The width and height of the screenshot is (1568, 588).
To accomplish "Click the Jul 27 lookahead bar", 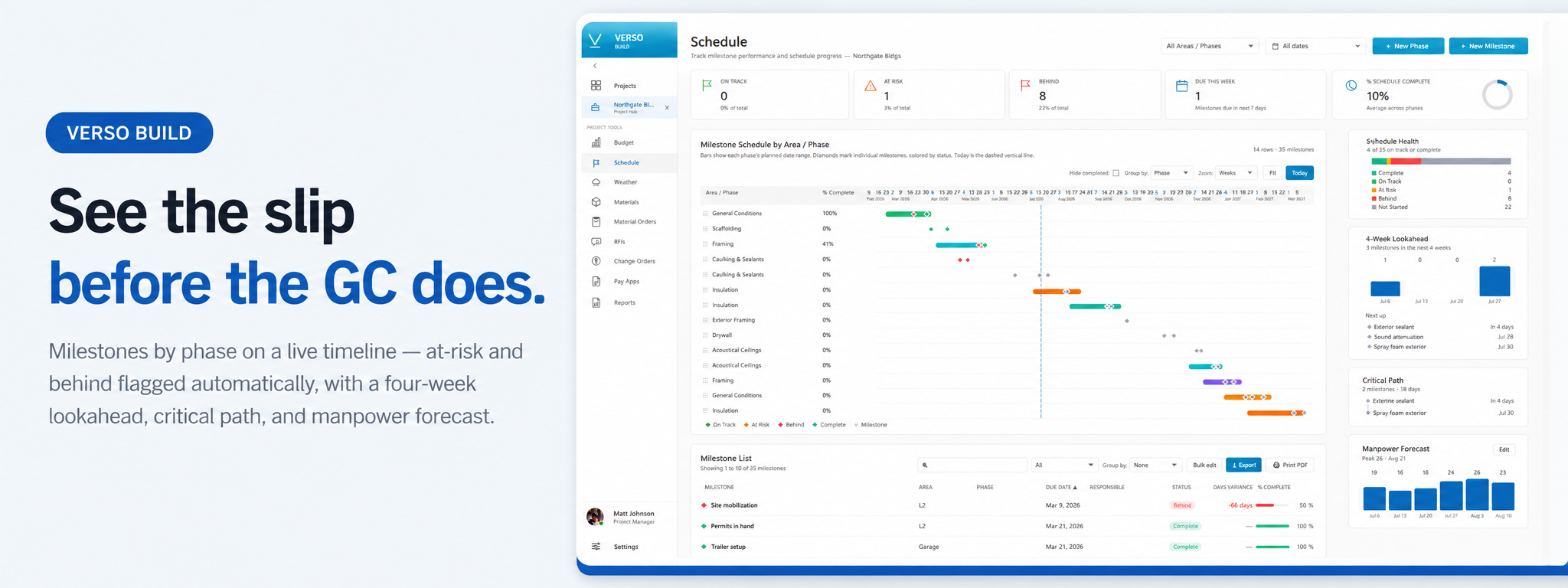I will pos(1494,281).
